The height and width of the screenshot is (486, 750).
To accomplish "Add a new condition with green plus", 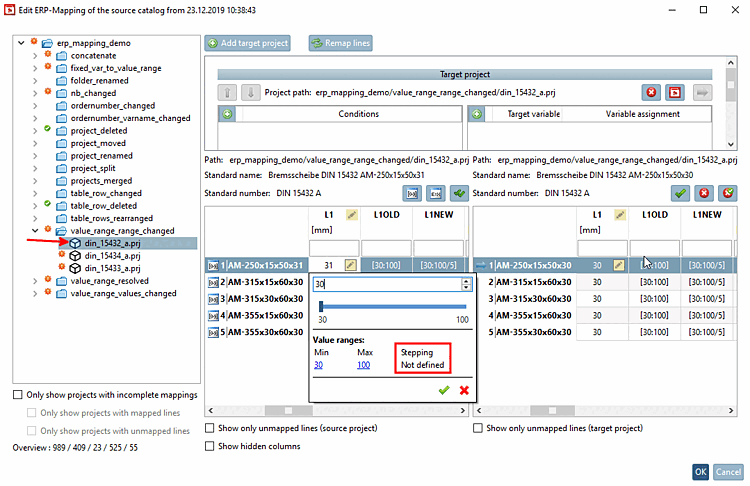I will [x=228, y=114].
